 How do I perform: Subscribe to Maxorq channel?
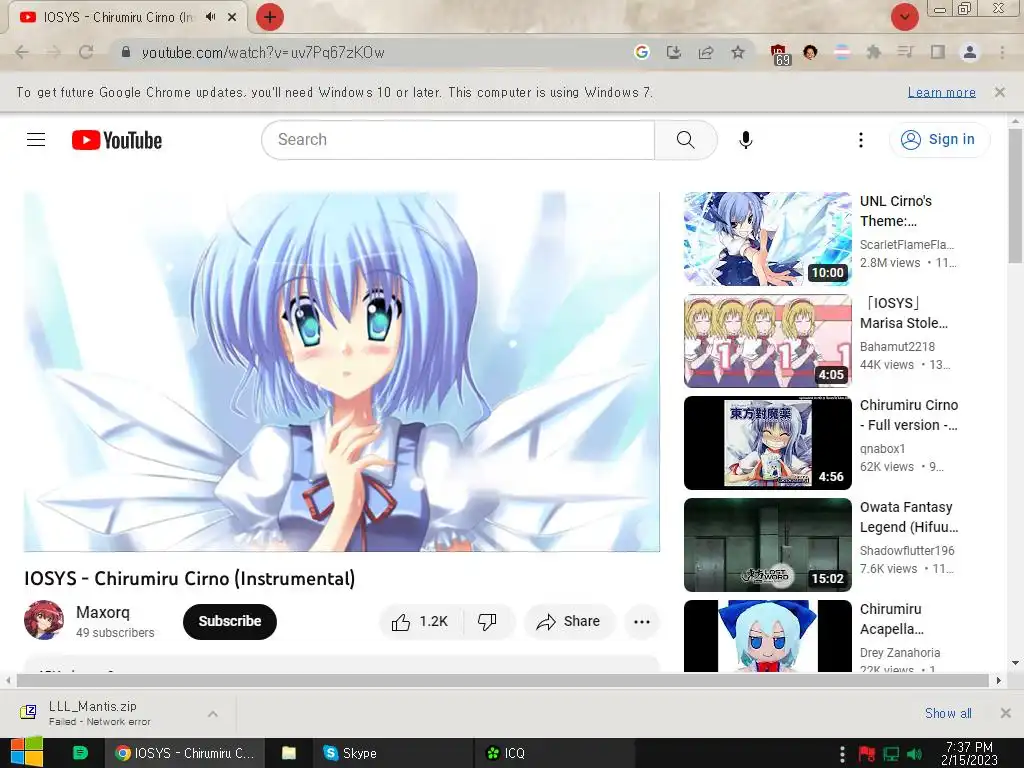[230, 622]
